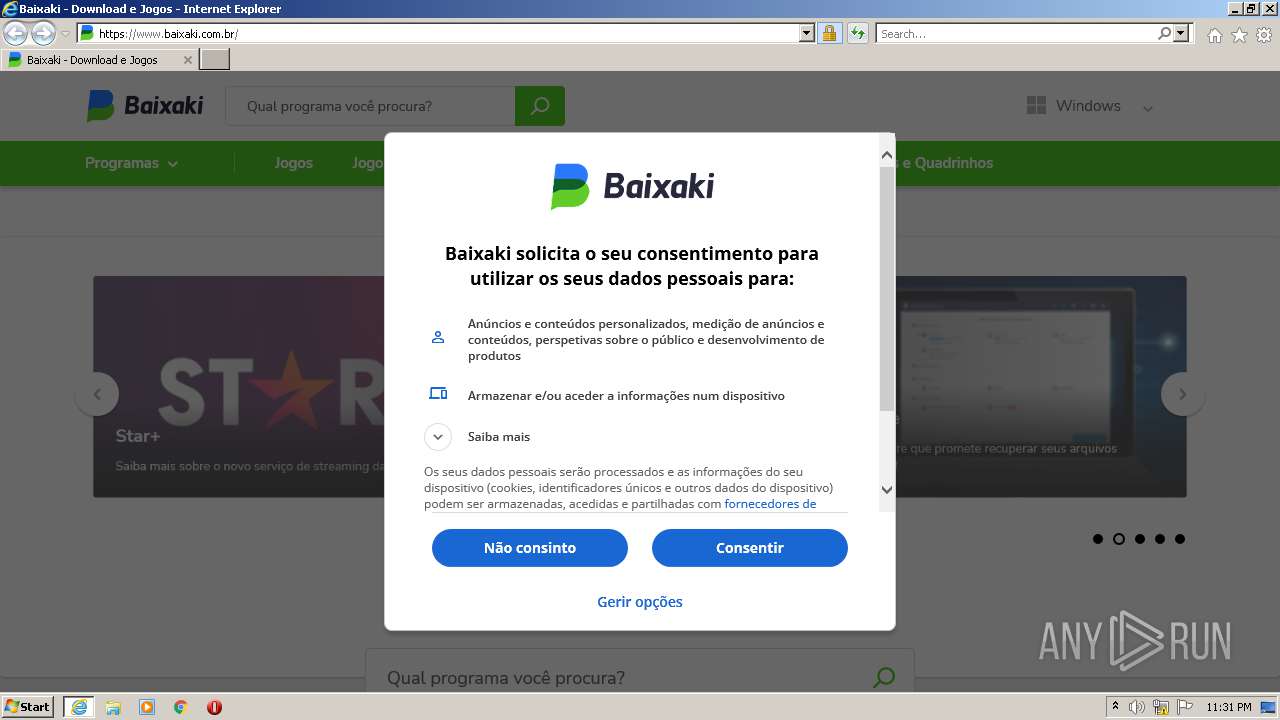Click the header search field 'Qual programa você procura?'
The image size is (1280, 720).
tap(370, 106)
